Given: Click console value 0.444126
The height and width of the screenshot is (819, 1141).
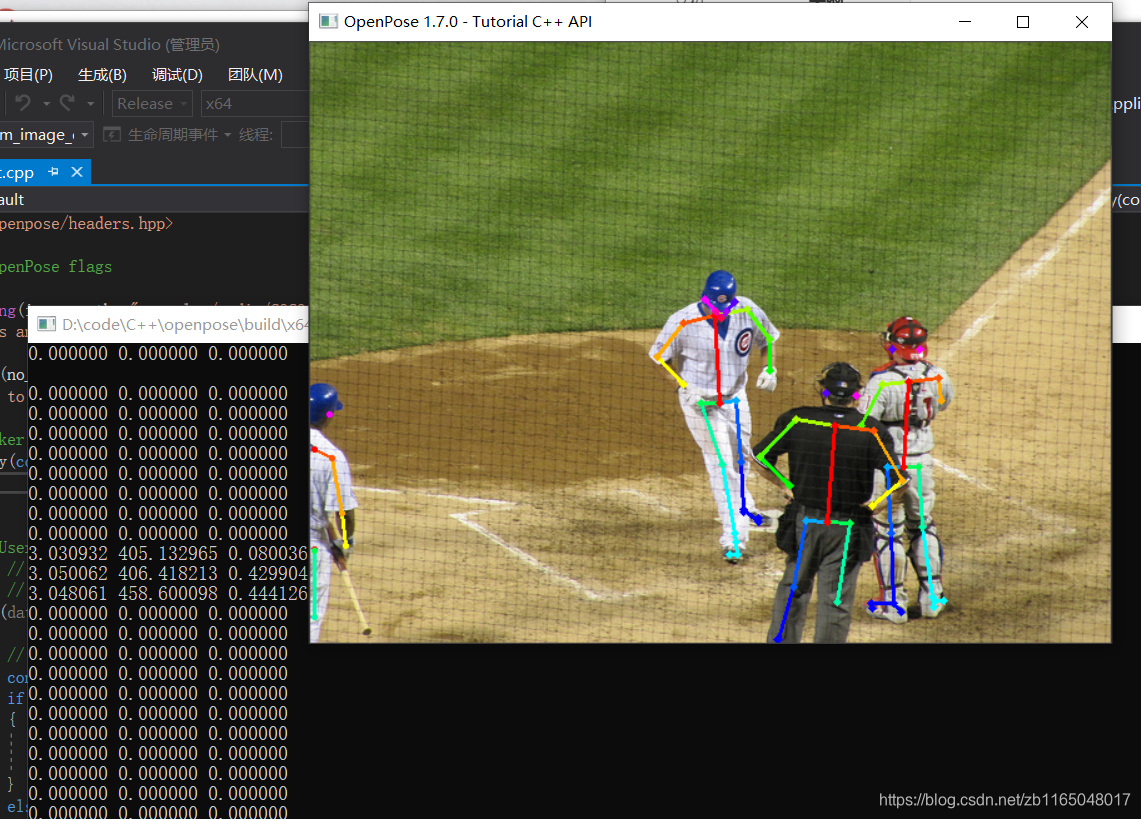Looking at the screenshot, I should (268, 594).
